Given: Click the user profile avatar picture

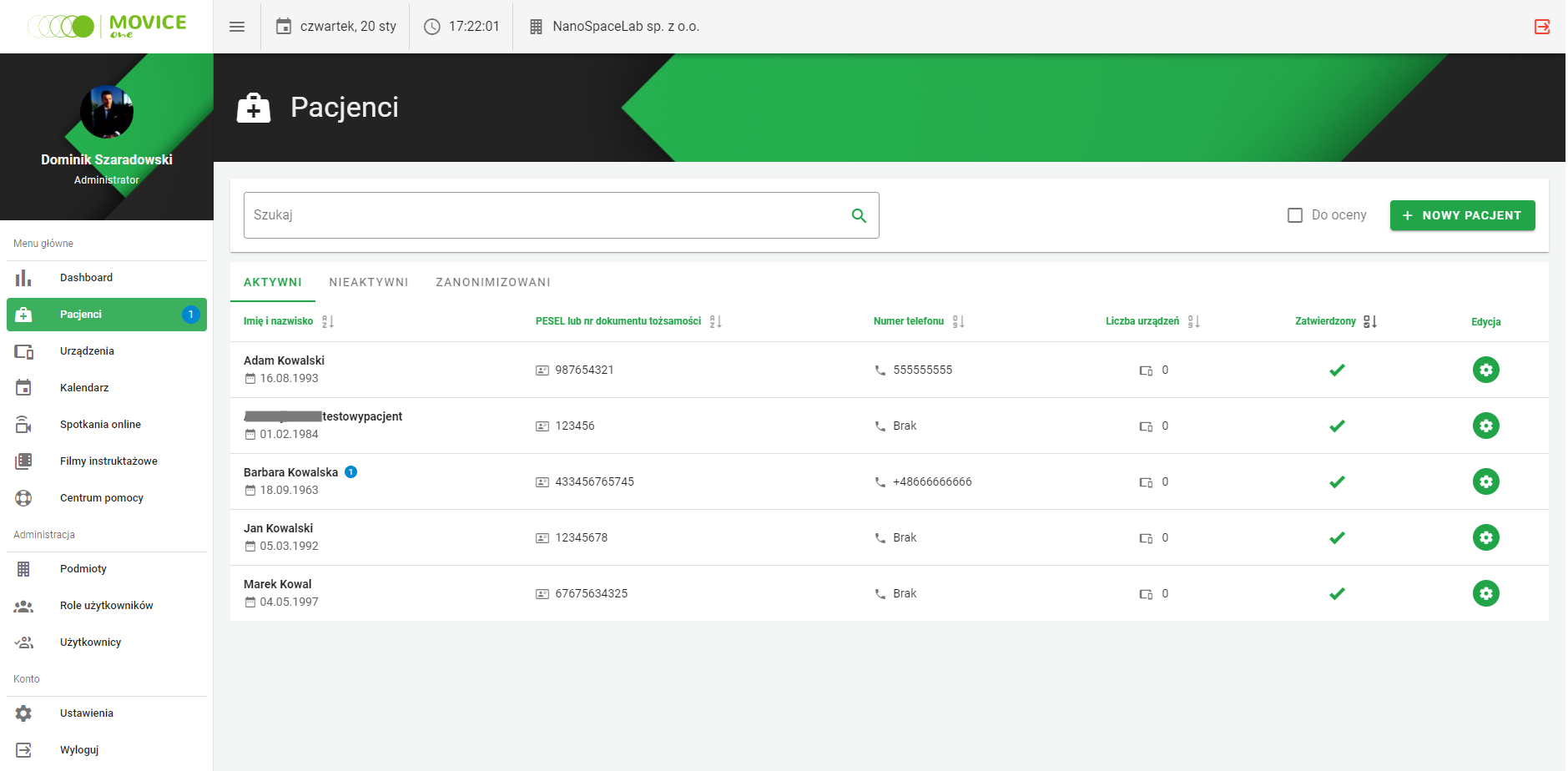Looking at the screenshot, I should (x=107, y=112).
